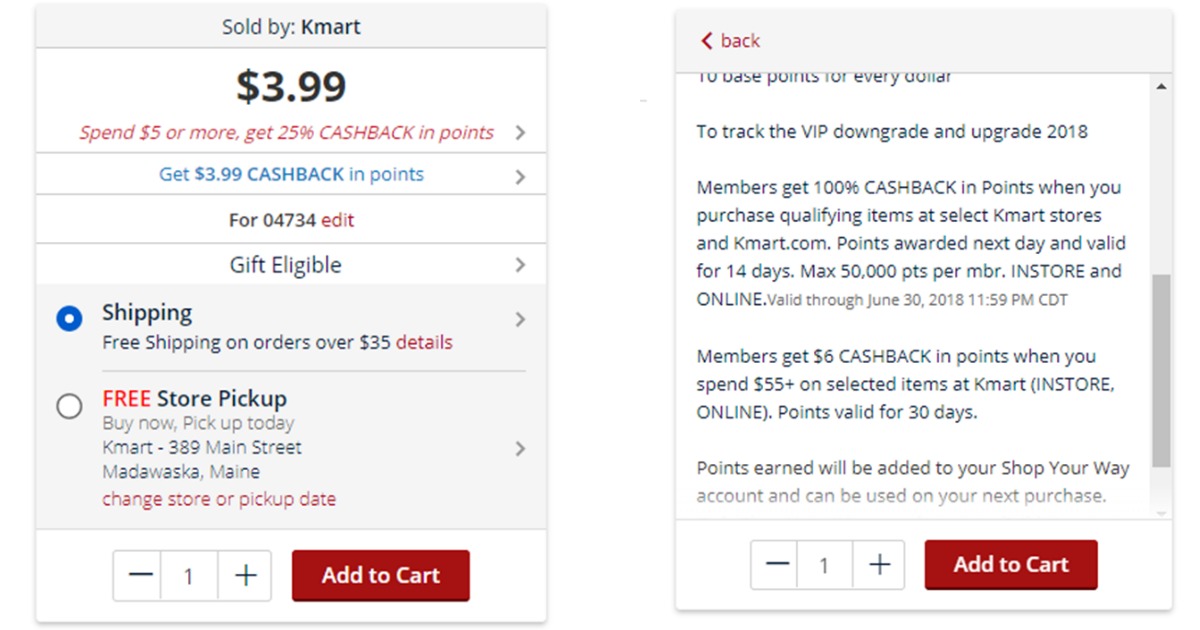The image size is (1200, 630).
Task: Click the left quantity input field
Action: click(190, 575)
